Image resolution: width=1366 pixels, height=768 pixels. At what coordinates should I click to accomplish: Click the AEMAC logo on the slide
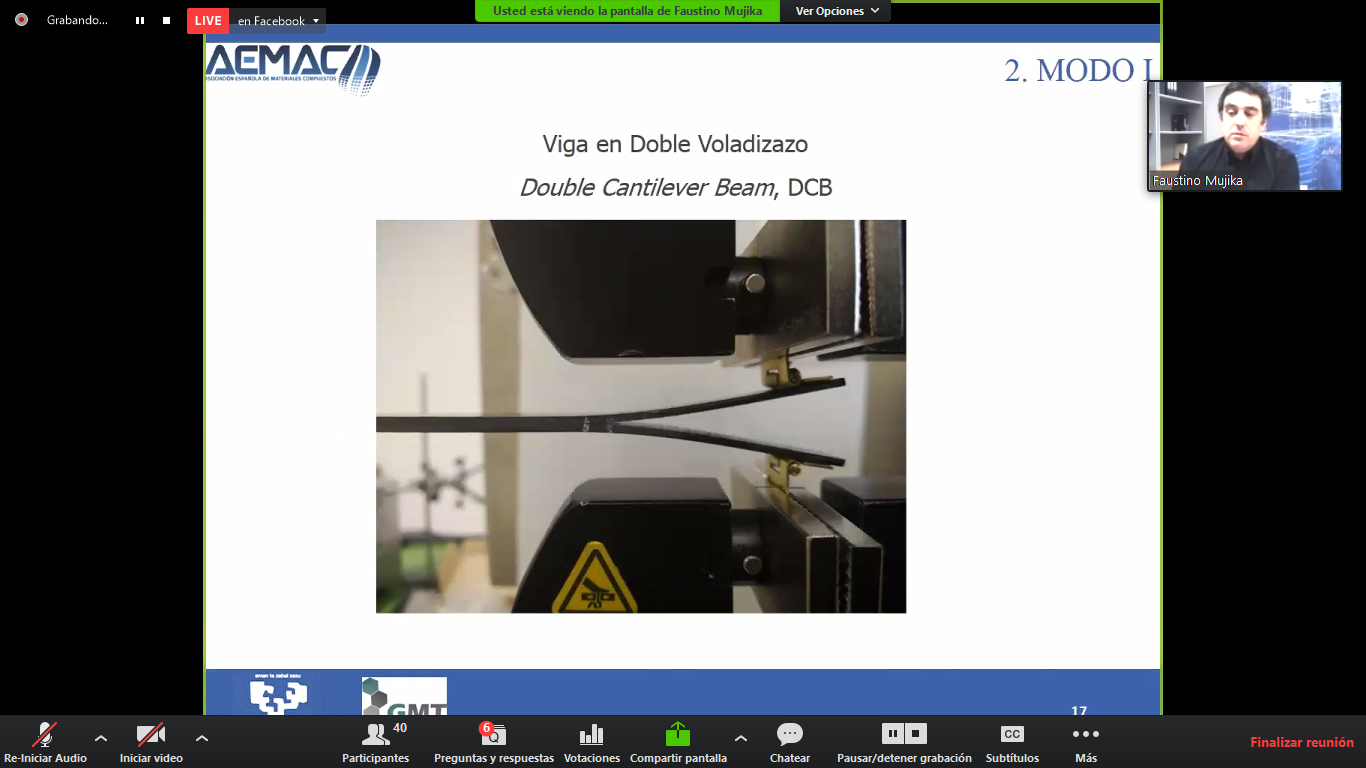[293, 70]
